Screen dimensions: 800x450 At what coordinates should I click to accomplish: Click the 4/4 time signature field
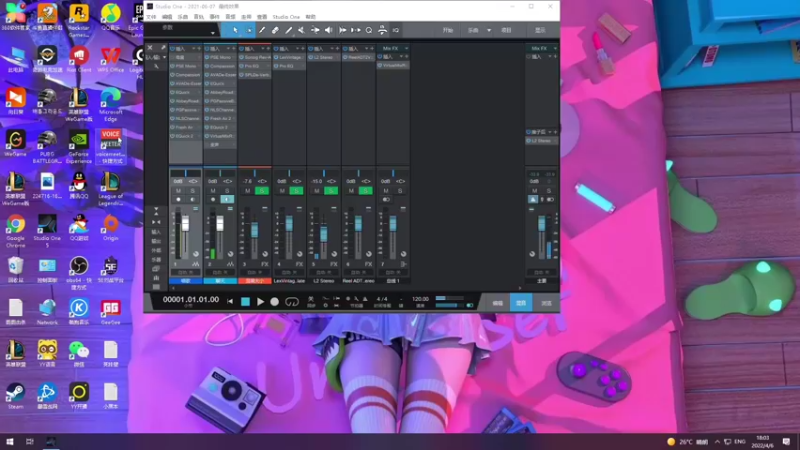click(x=382, y=299)
